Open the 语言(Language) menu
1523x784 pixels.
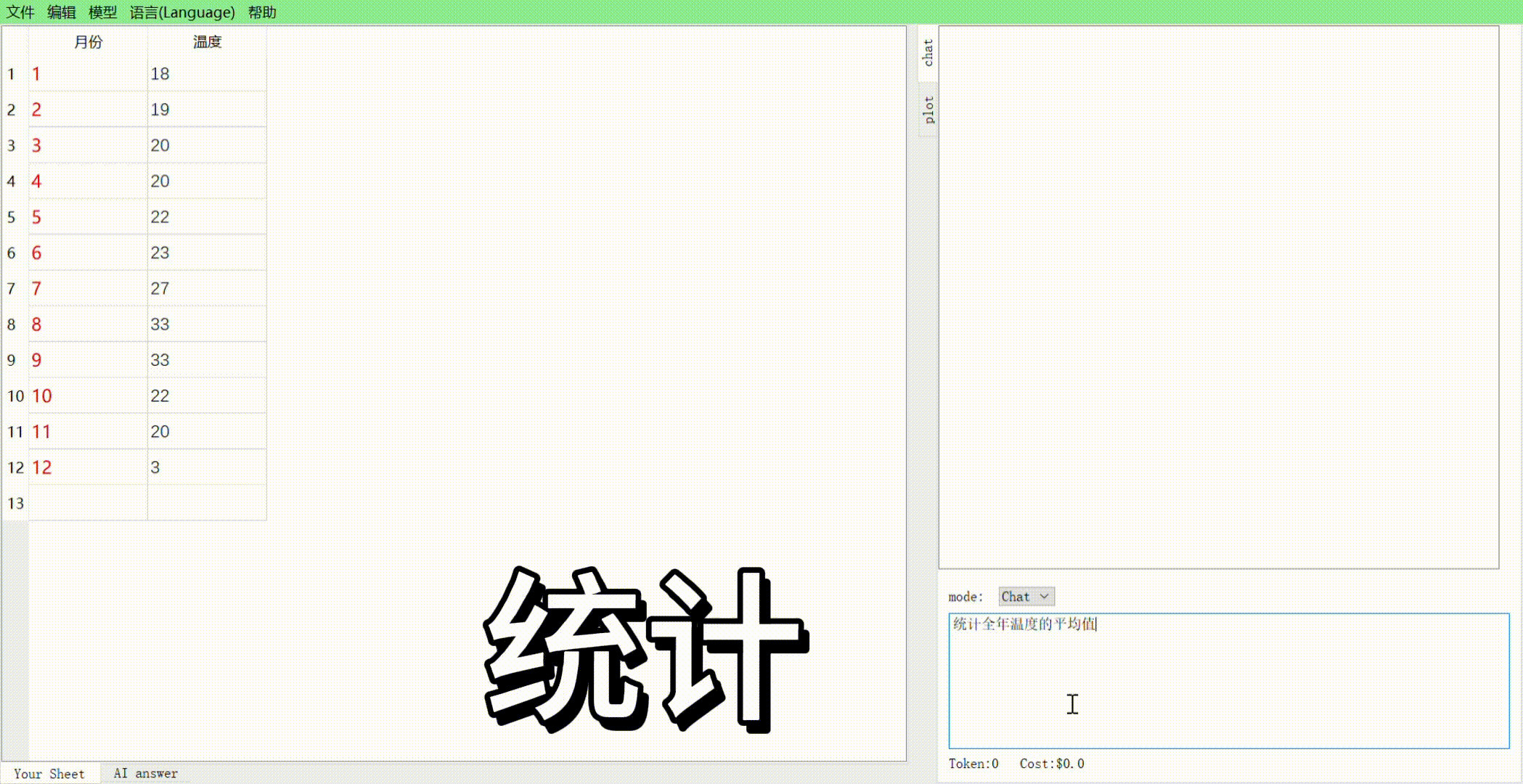[x=182, y=12]
